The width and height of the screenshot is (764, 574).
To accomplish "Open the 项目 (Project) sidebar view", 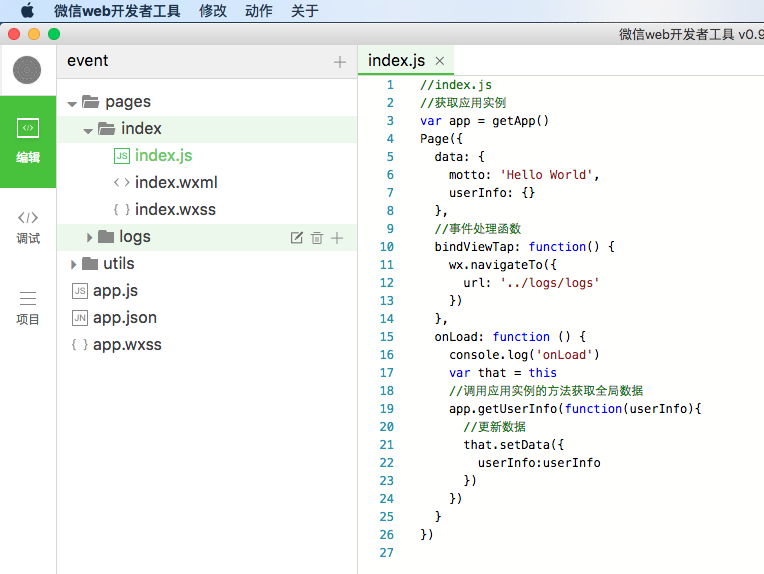I will pos(28,308).
